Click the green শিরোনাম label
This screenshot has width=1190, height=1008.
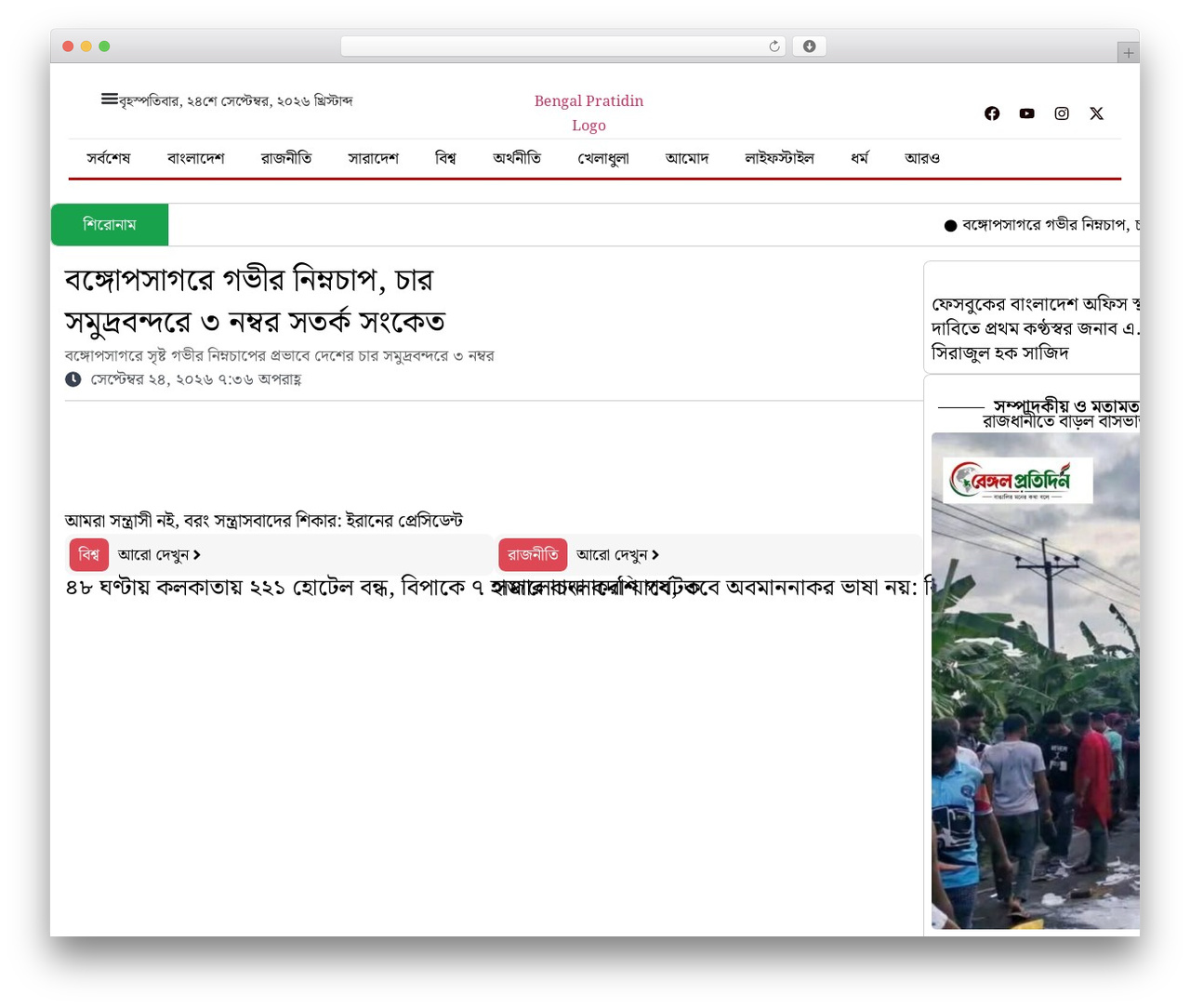pos(110,224)
